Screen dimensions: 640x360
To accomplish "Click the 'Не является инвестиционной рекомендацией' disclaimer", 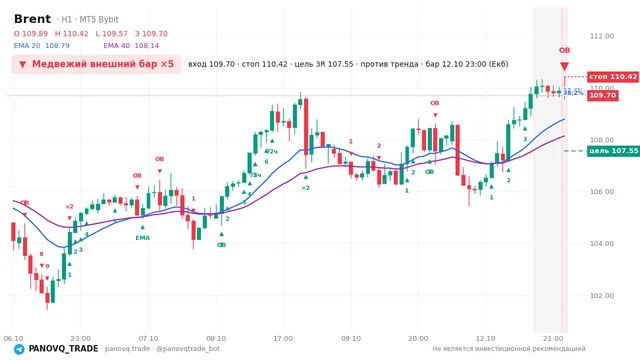I will pos(509,349).
